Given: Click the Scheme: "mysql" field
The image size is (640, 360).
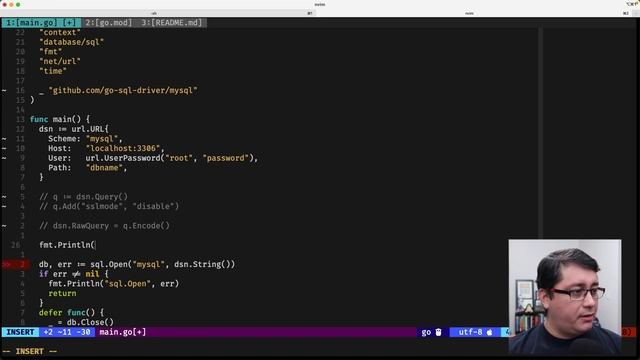Looking at the screenshot, I should click(x=85, y=139).
